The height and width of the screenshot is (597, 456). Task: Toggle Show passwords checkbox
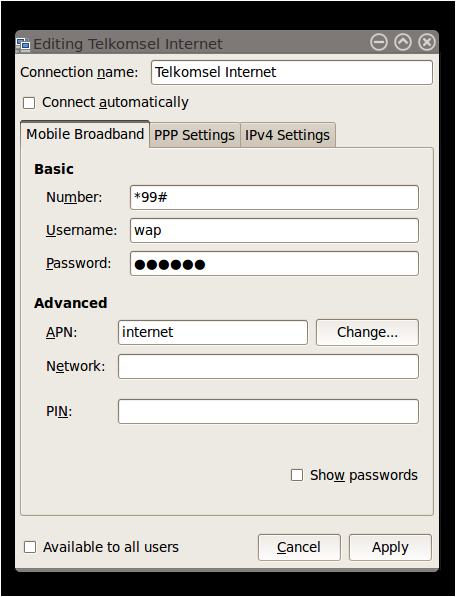[297, 475]
